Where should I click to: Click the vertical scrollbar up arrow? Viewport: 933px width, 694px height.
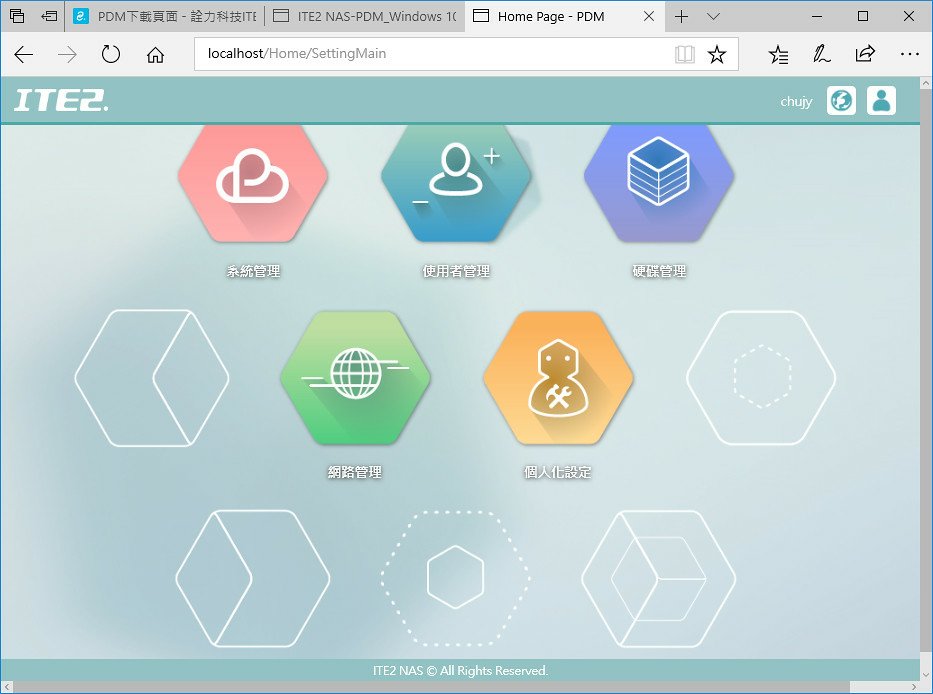tap(926, 84)
